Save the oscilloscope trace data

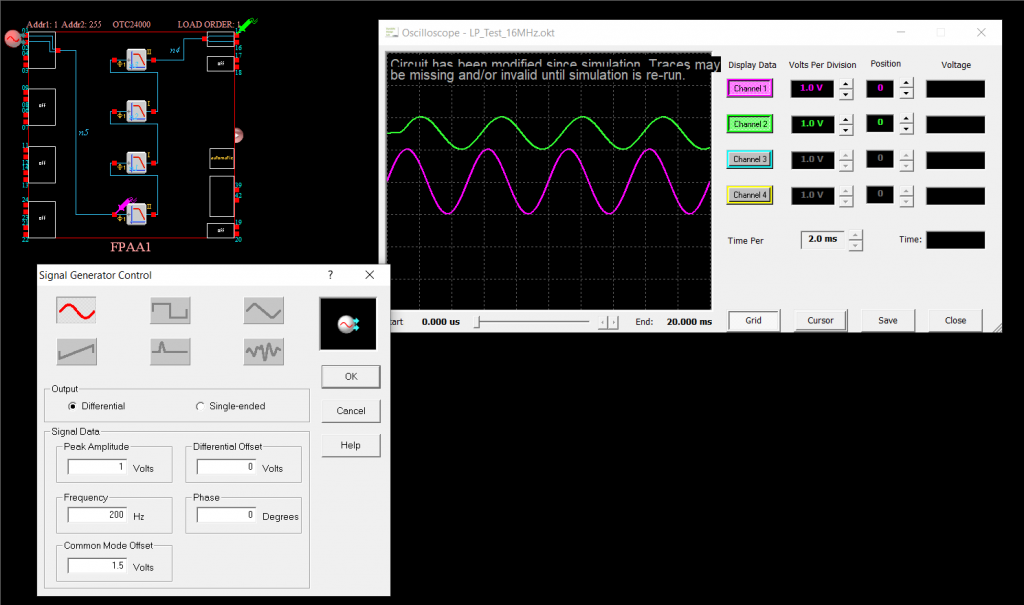[x=887, y=321]
